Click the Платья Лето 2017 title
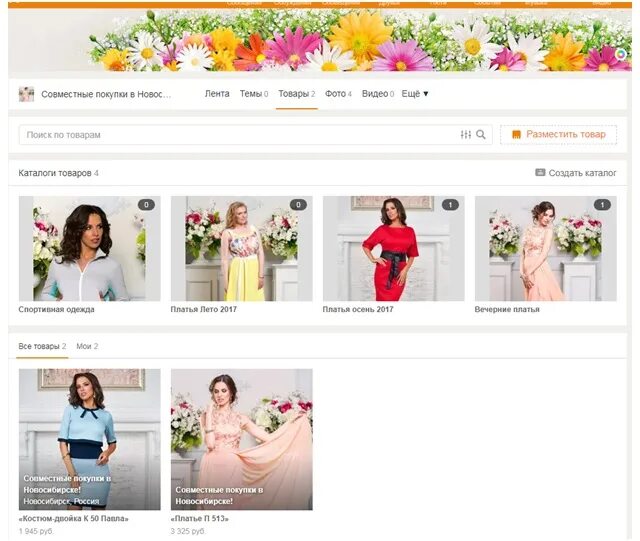Screen dimensions: 640x541 (x=204, y=309)
